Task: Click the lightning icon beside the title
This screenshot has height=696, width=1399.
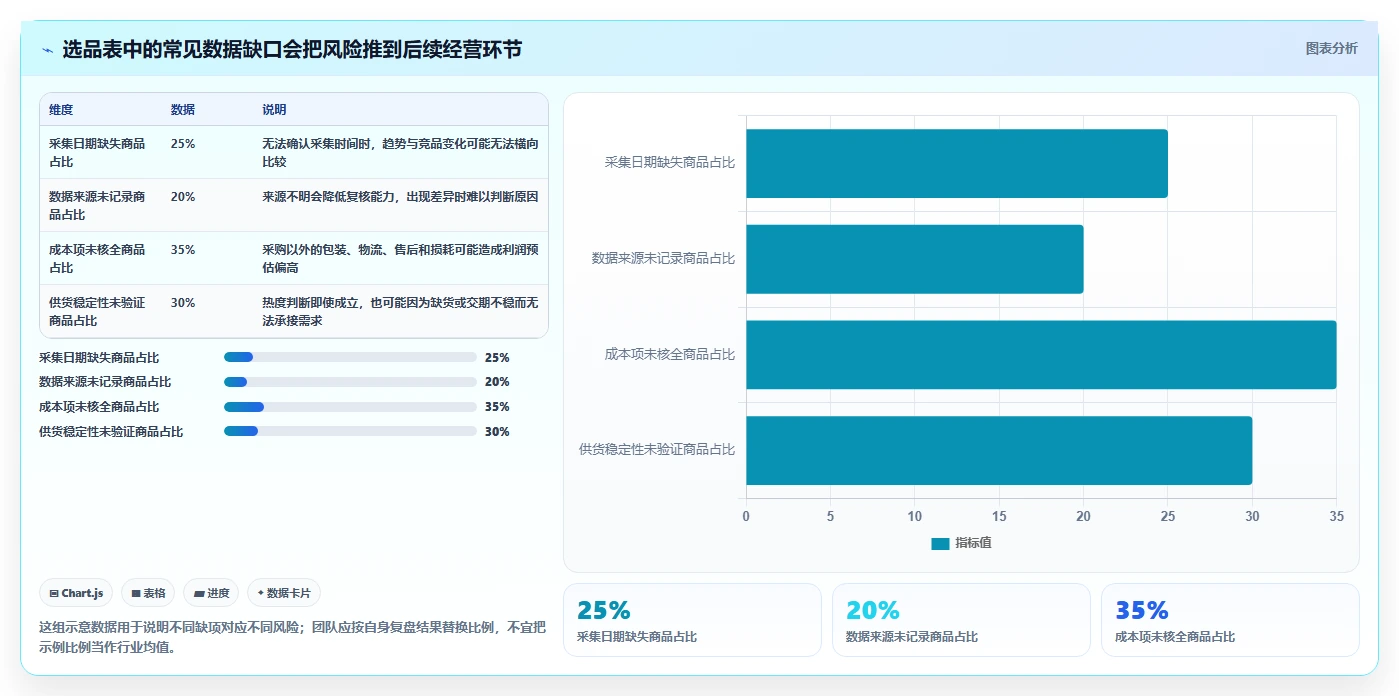Action: point(47,50)
